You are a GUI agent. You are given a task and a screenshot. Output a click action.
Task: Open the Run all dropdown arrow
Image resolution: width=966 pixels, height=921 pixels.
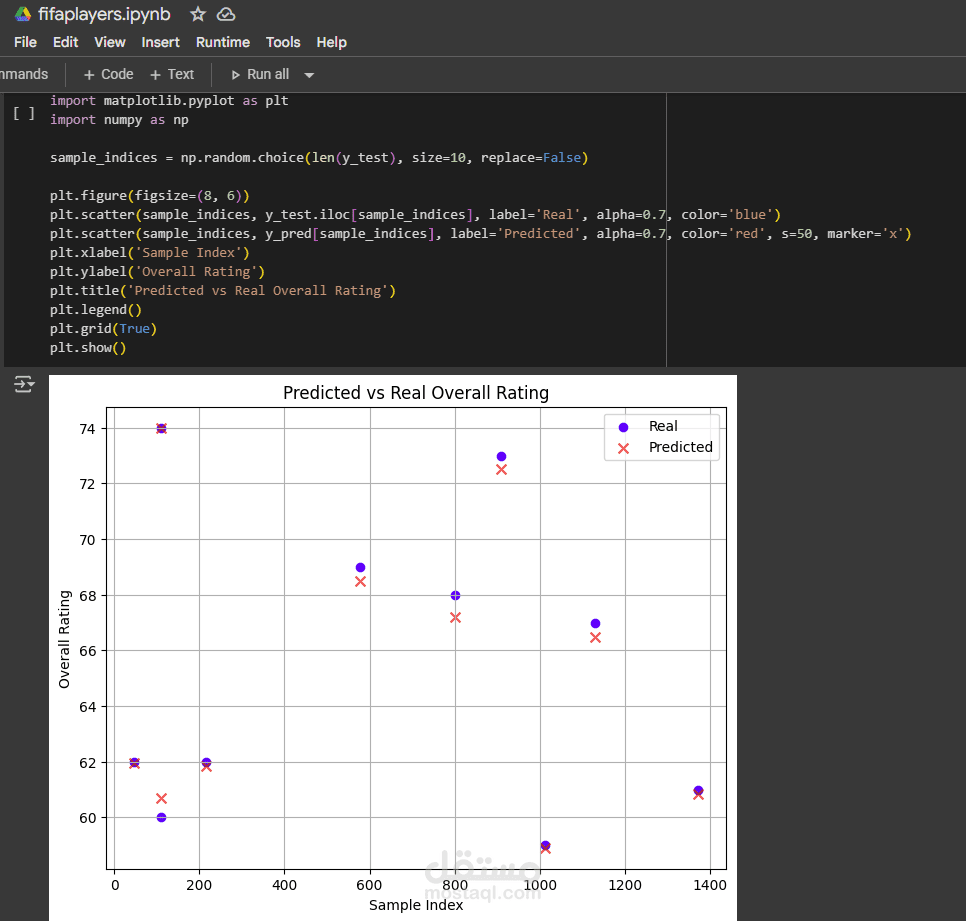pyautogui.click(x=308, y=74)
